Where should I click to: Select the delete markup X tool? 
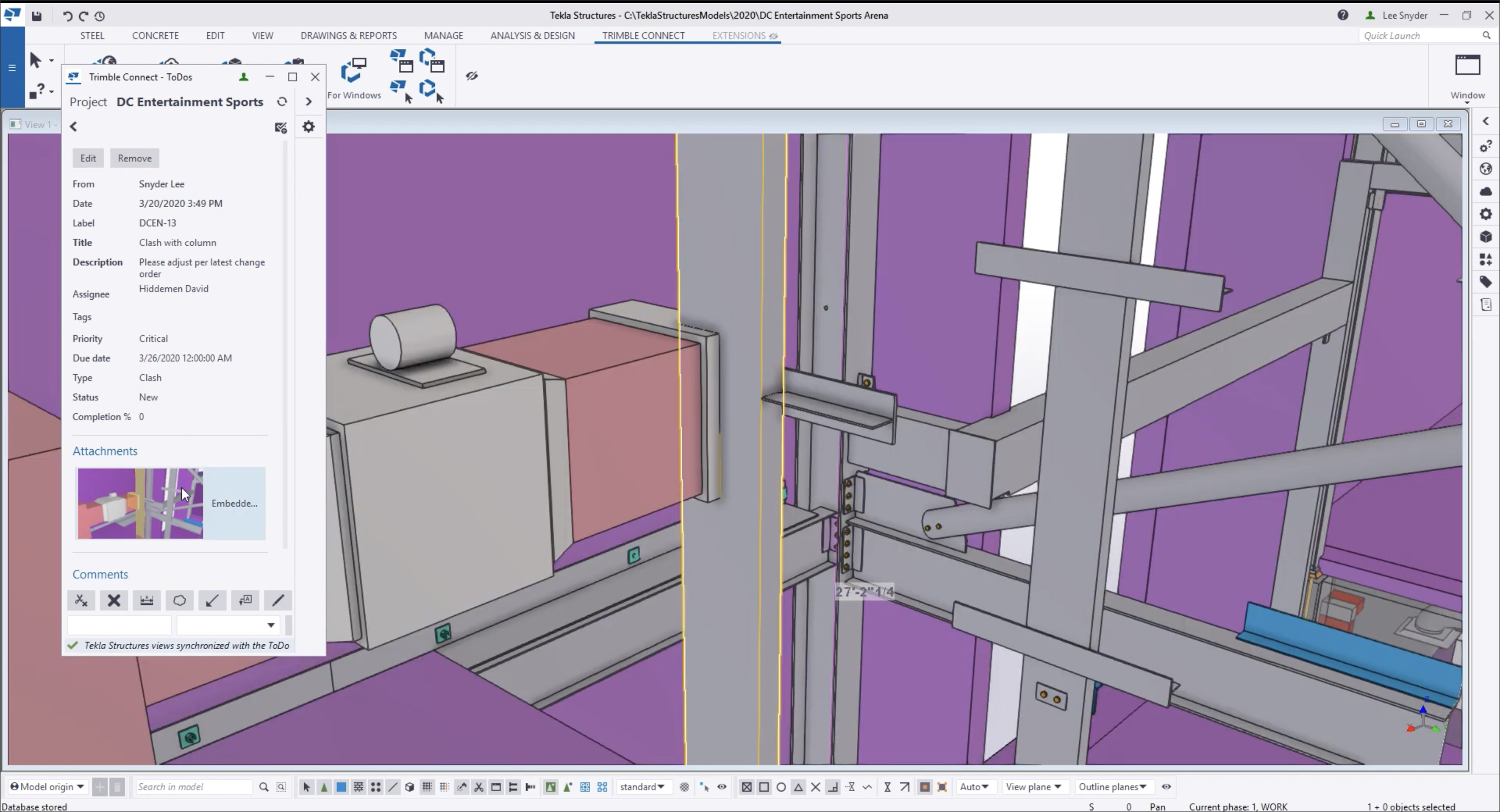114,600
